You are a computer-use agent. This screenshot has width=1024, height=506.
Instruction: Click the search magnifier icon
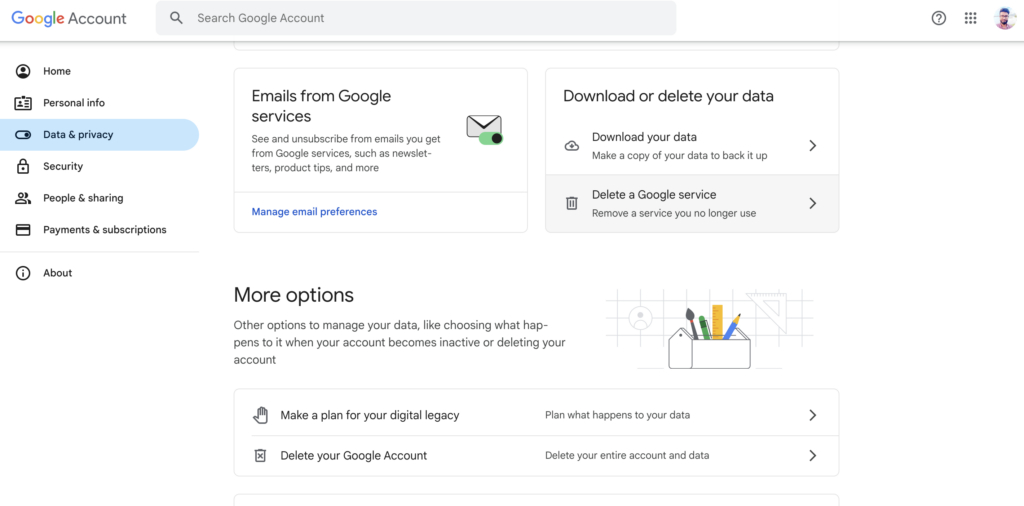176,18
